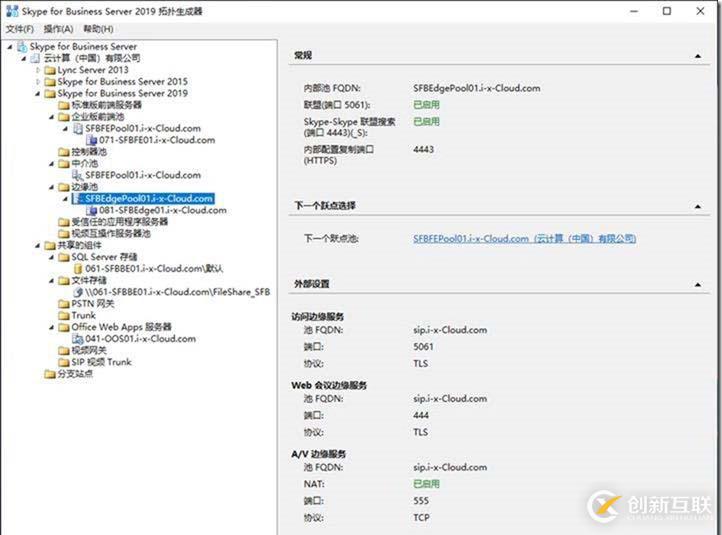Screen dimensions: 722x535
Task: Click the 控制器池 folder icon
Action: (x=64, y=152)
